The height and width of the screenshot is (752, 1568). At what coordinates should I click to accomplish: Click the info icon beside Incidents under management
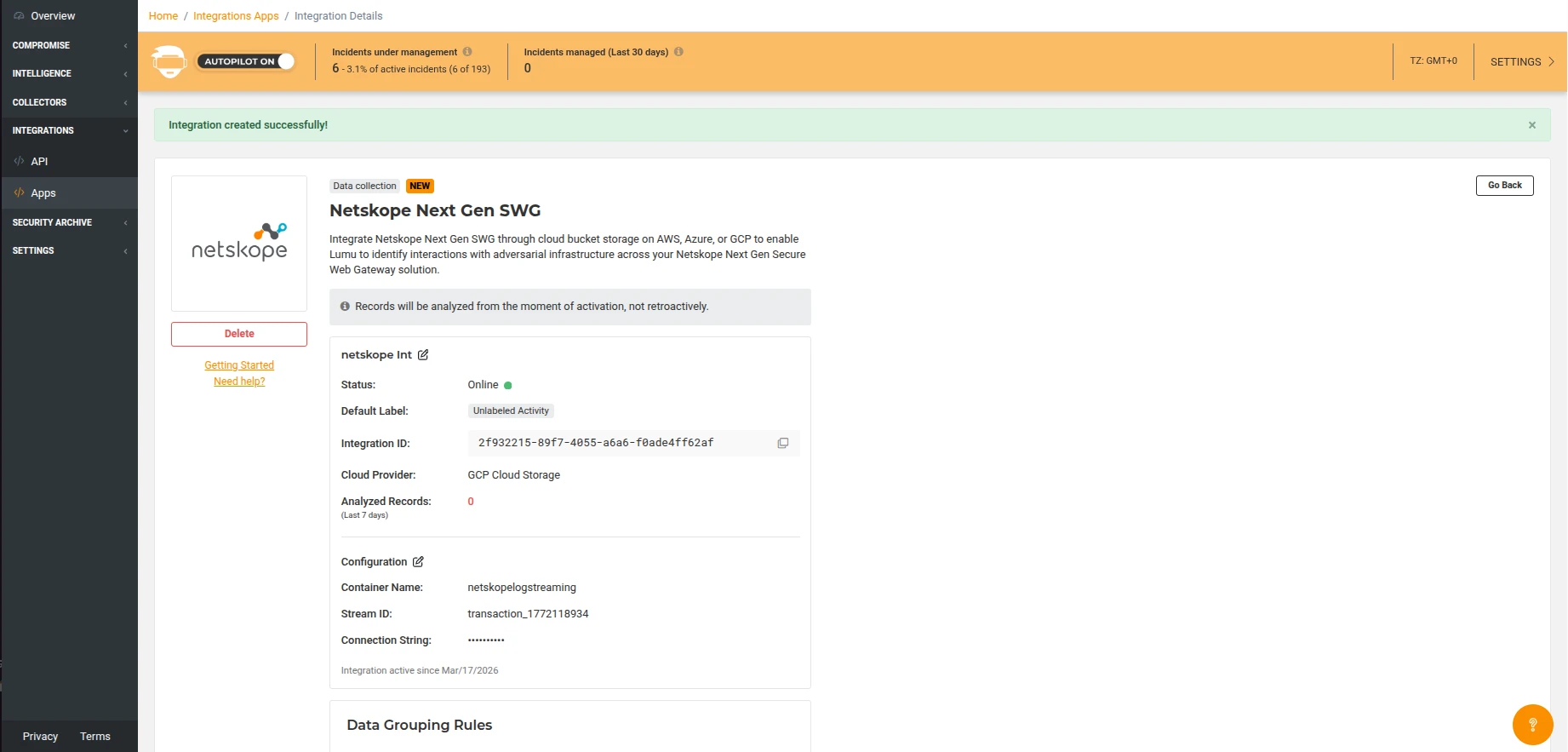(x=467, y=52)
